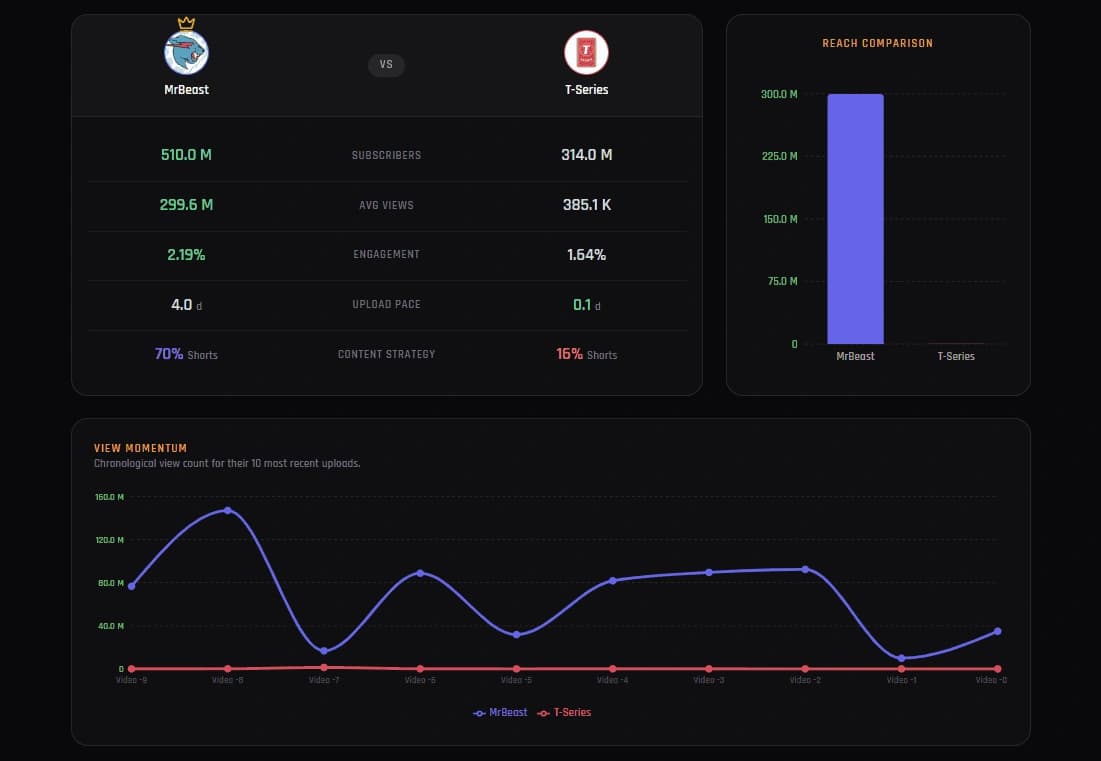Click MrBeast 70% Shorts value
1101x761 pixels.
click(186, 354)
